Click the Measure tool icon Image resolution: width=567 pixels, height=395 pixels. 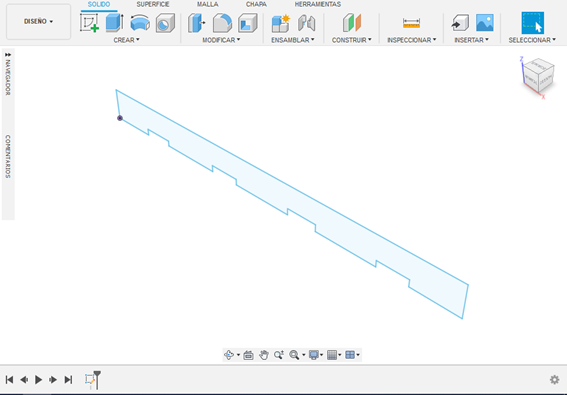point(412,23)
